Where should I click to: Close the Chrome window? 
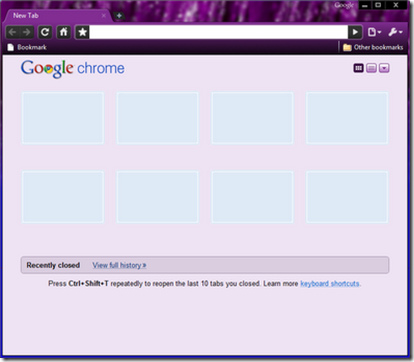[396, 5]
